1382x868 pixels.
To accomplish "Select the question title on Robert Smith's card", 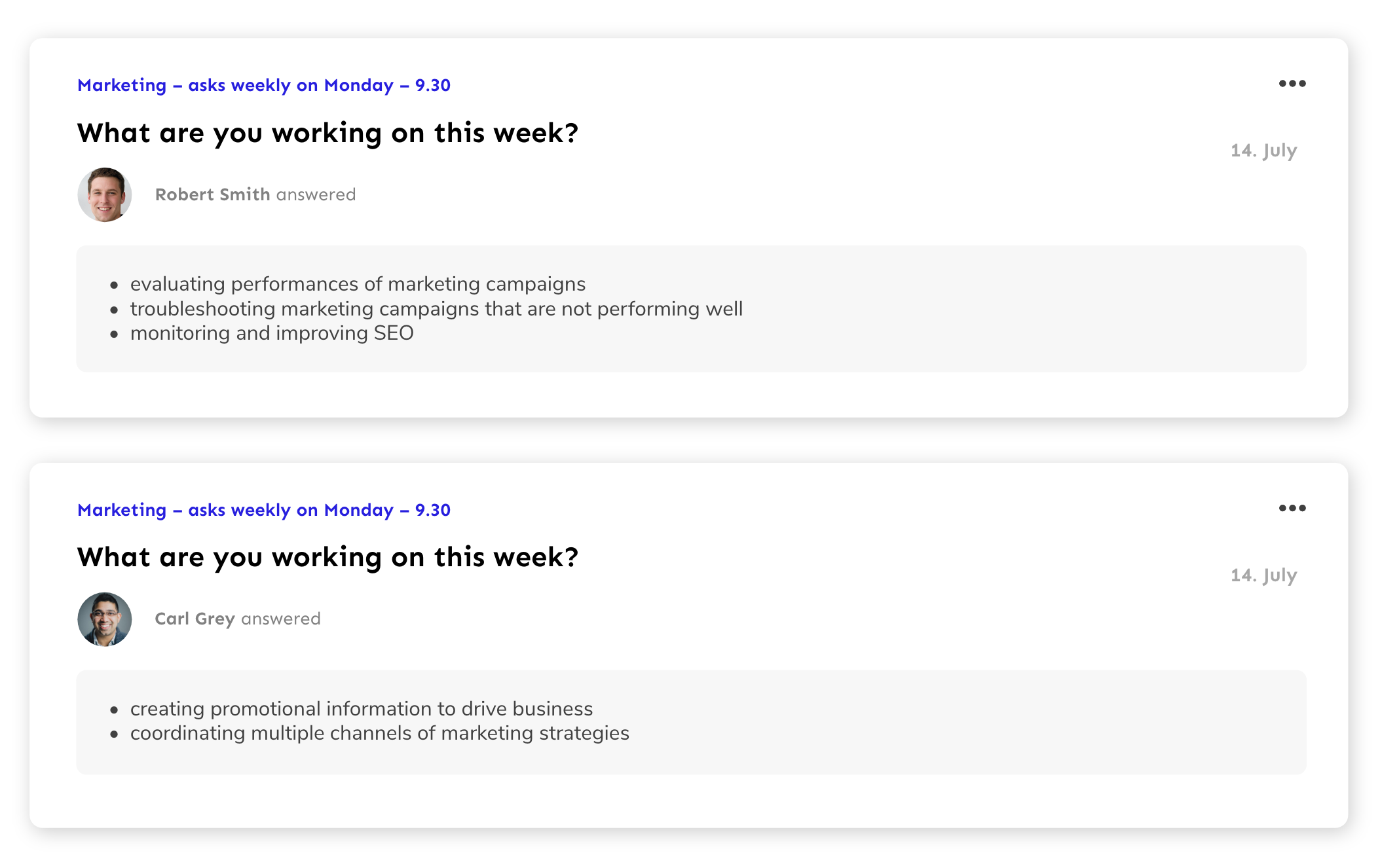I will point(327,133).
